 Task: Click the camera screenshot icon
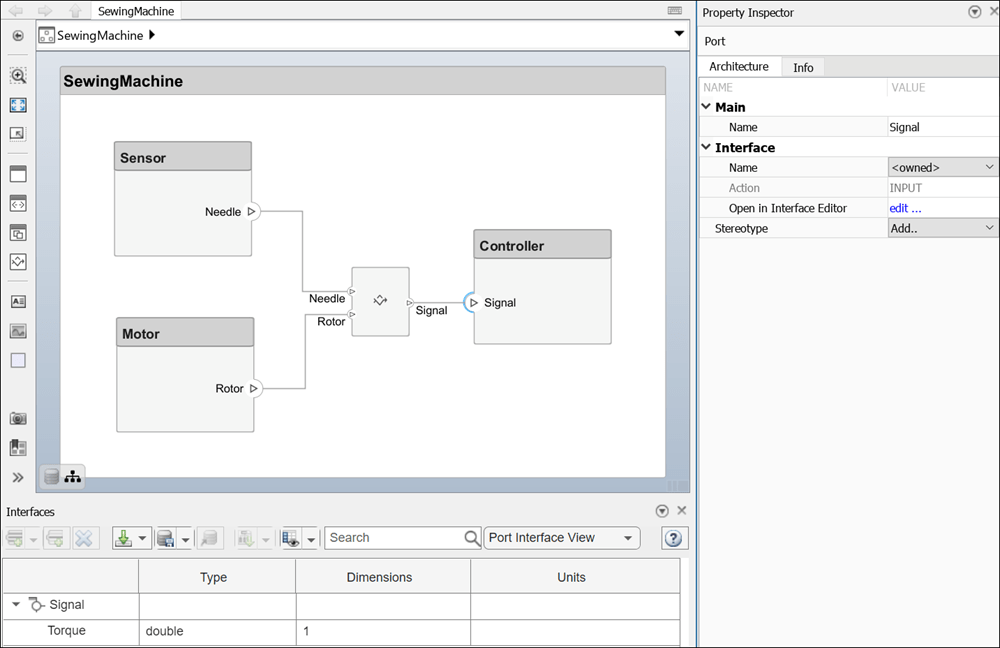point(18,418)
